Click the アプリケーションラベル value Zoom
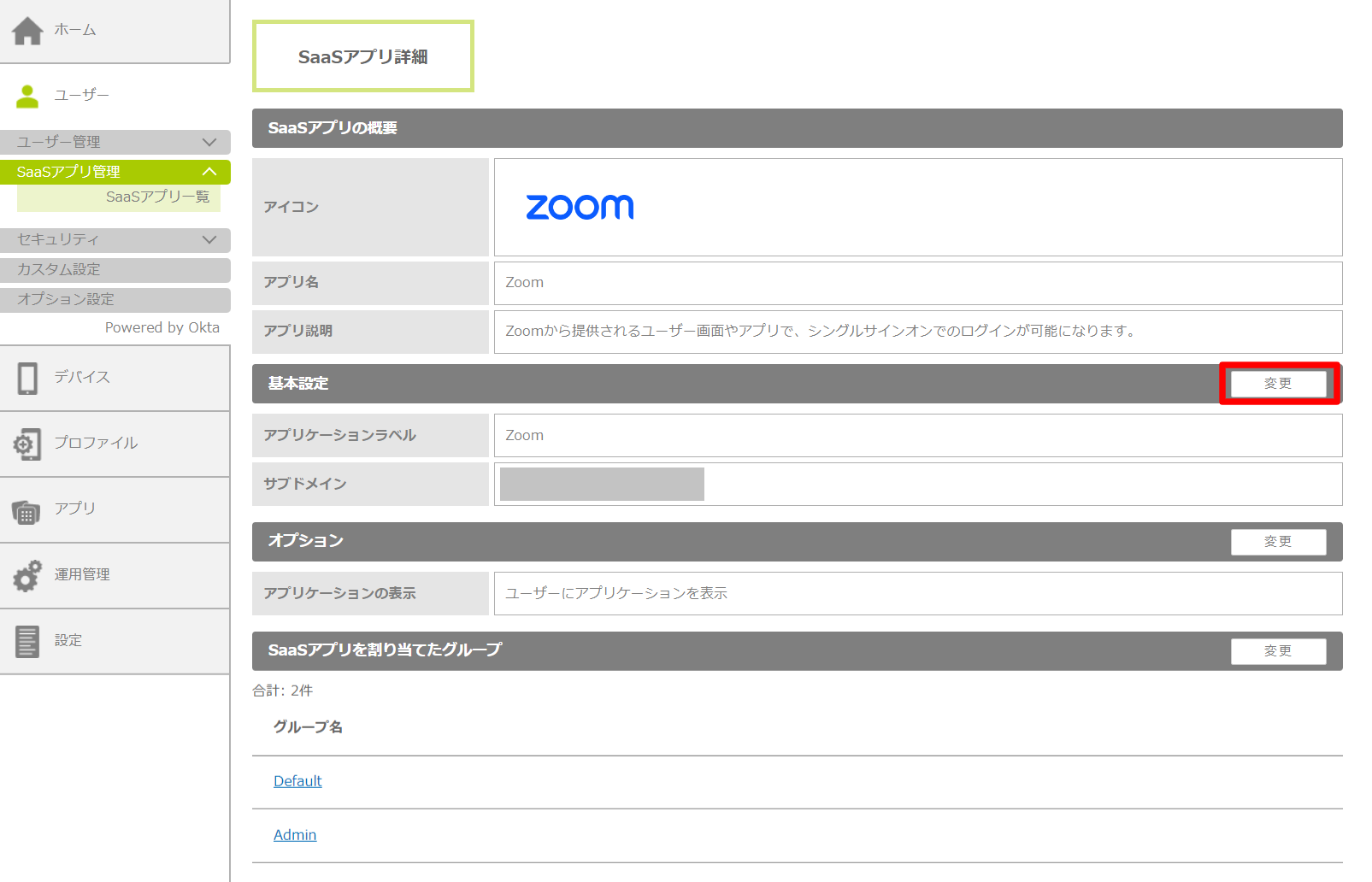1372x882 pixels. (x=918, y=436)
